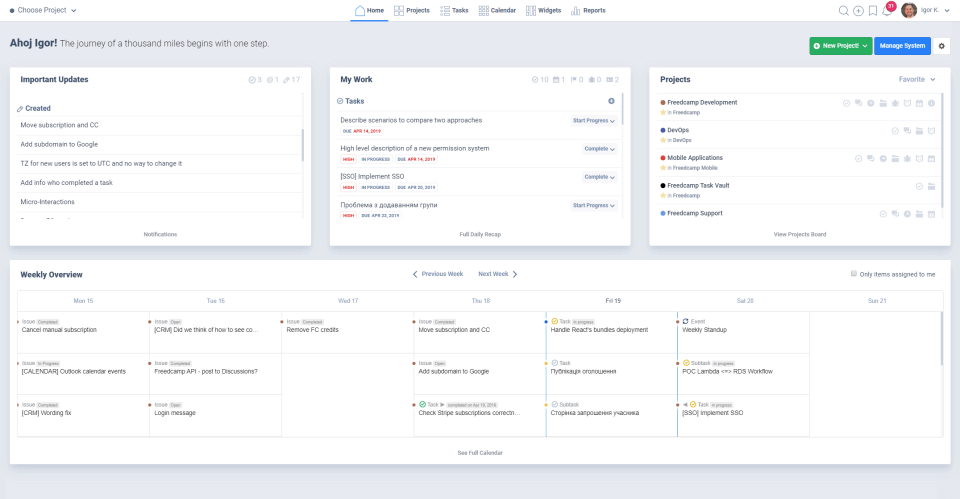Screen dimensions: 960x499
Task: Open notifications bell with red badge
Action: tap(887, 10)
